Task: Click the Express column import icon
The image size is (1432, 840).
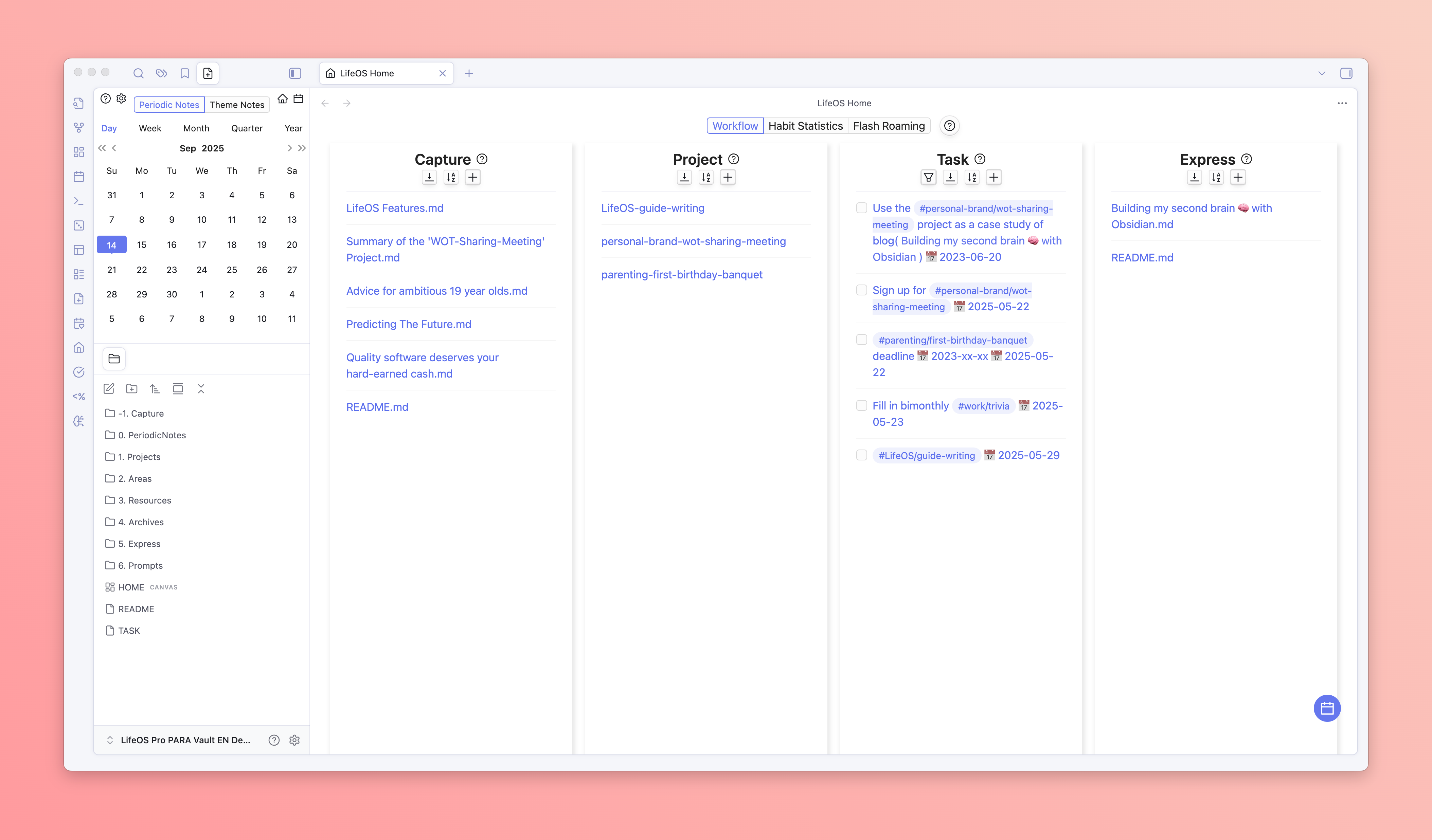Action: pyautogui.click(x=1194, y=177)
